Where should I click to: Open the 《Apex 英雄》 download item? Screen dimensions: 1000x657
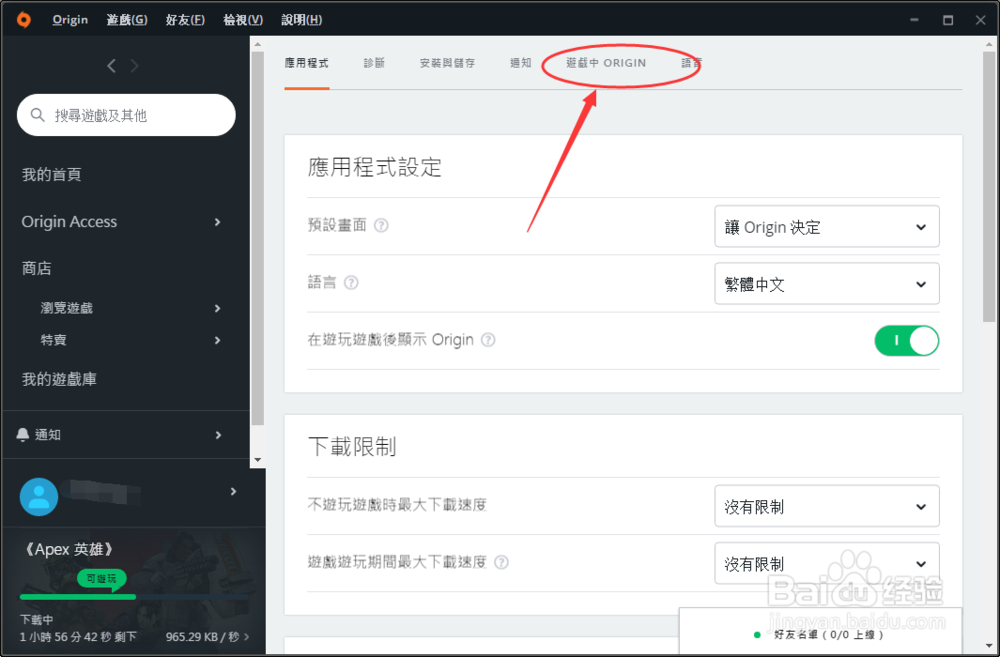pos(68,549)
